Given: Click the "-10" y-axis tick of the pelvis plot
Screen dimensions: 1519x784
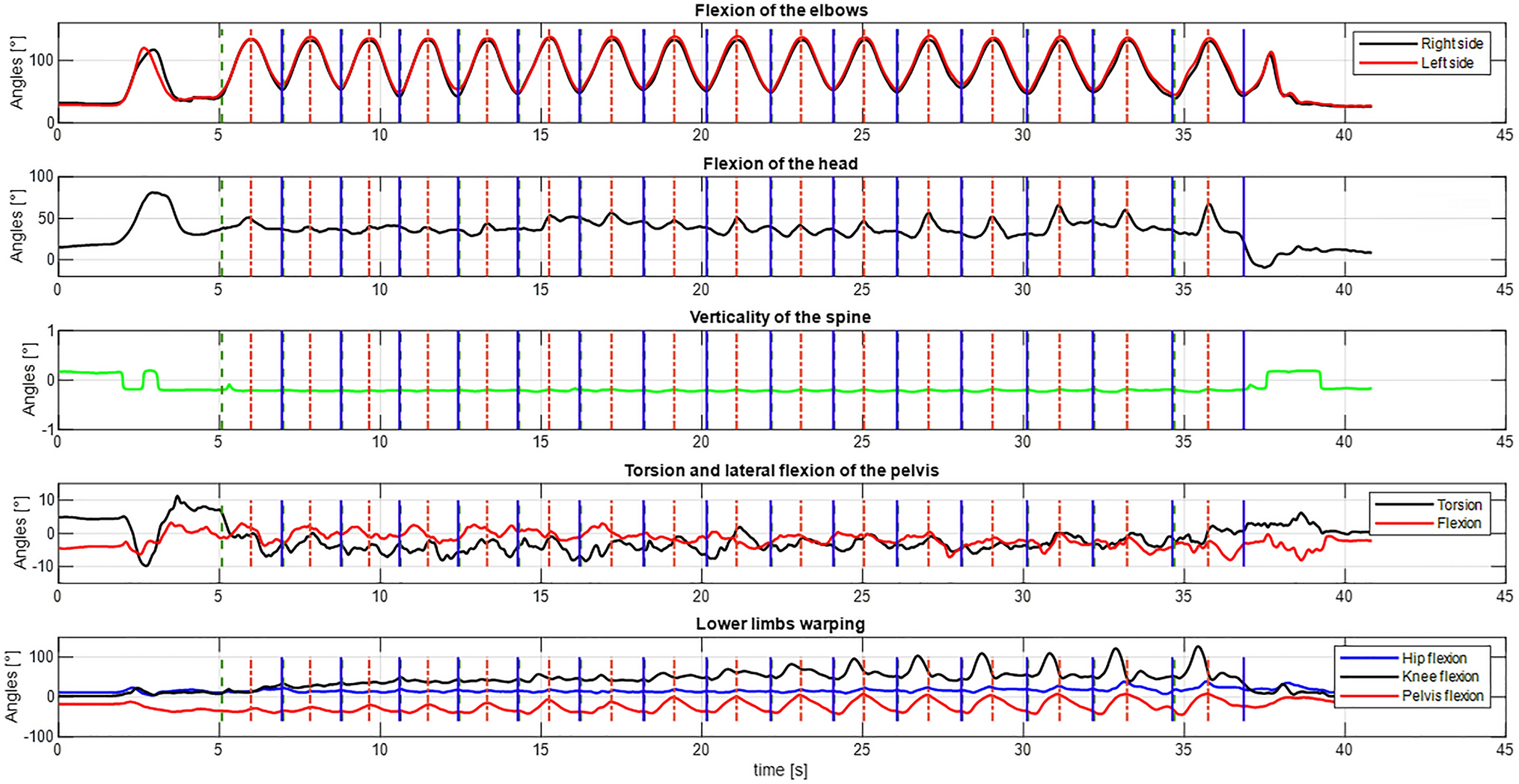Looking at the screenshot, I should [41, 566].
